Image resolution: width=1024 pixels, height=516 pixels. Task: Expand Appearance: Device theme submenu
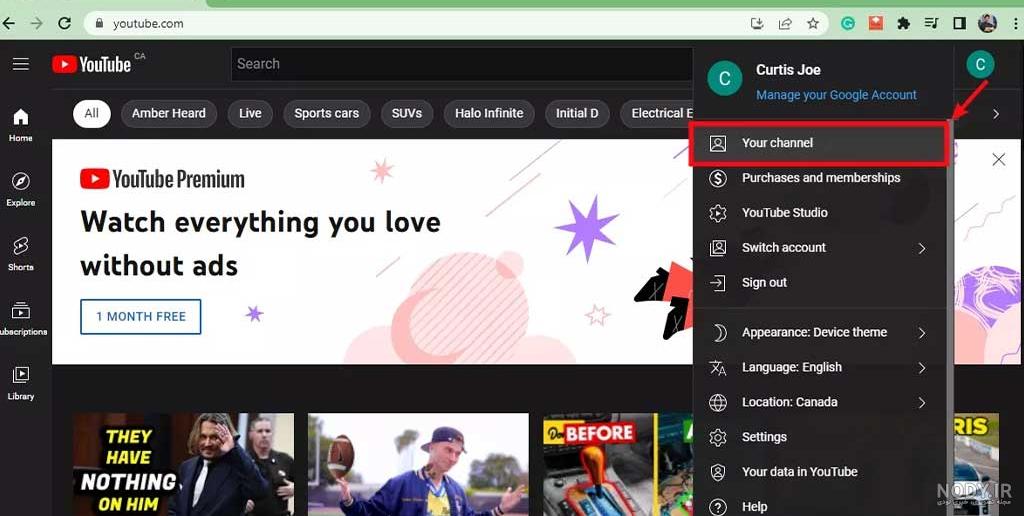coord(818,332)
